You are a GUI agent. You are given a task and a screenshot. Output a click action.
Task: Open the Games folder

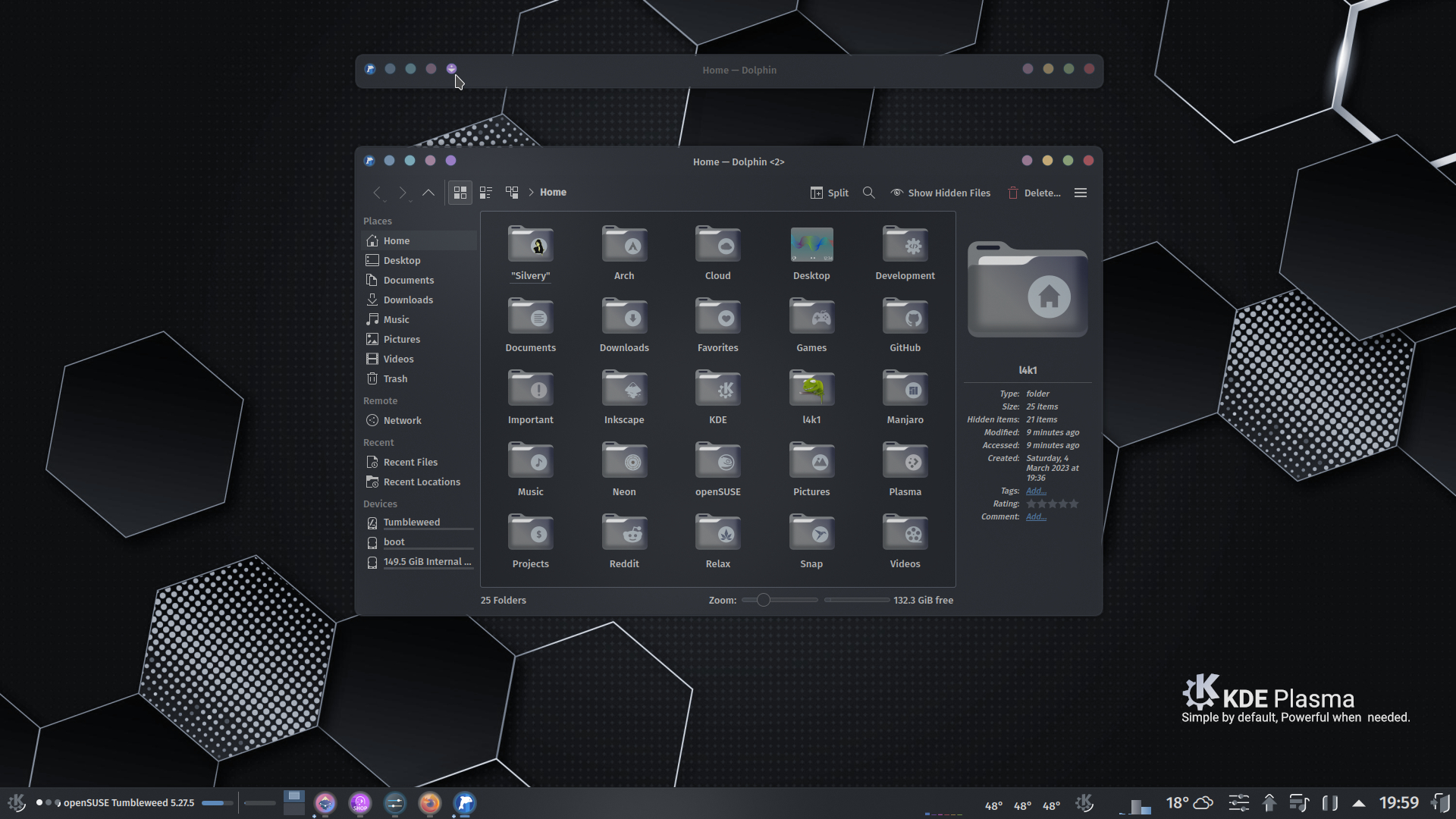click(811, 325)
